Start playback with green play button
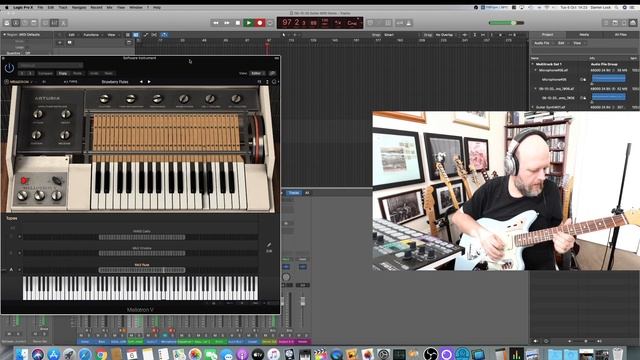Viewport: 640px width, 360px height. click(248, 23)
